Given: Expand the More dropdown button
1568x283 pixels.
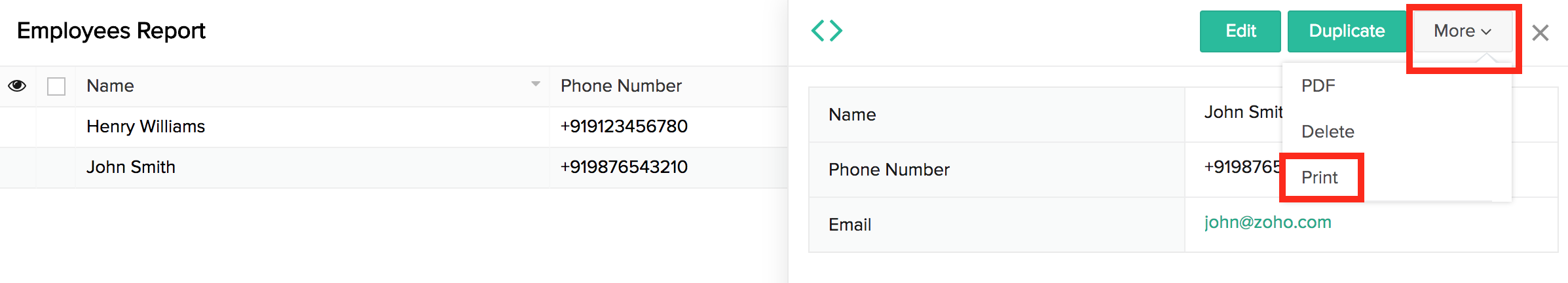Looking at the screenshot, I should point(1462,31).
